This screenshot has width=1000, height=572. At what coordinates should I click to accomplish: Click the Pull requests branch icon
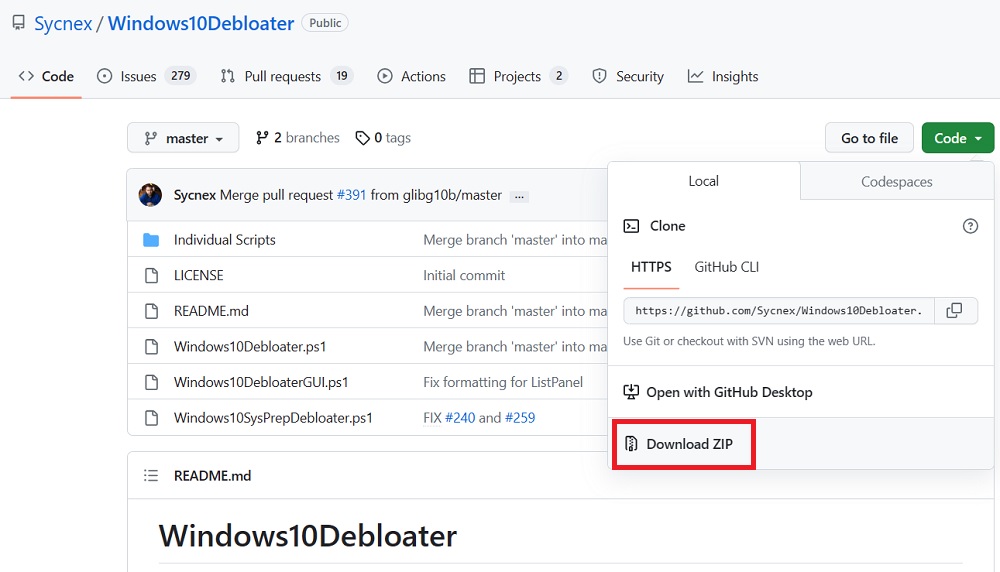228,77
